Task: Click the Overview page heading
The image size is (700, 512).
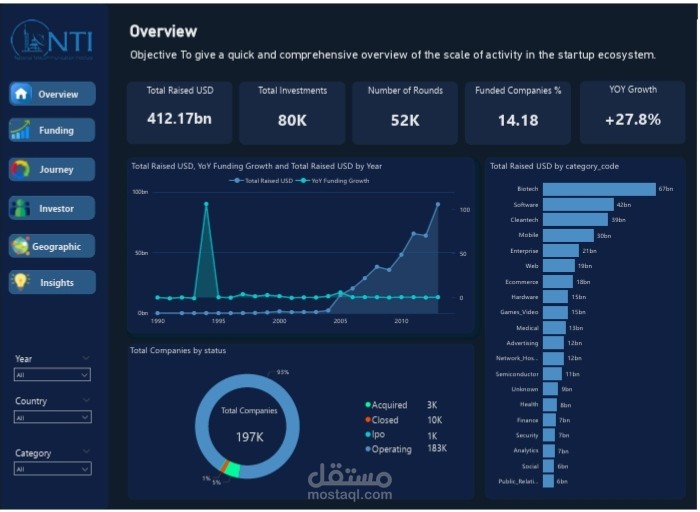Action: coord(163,31)
